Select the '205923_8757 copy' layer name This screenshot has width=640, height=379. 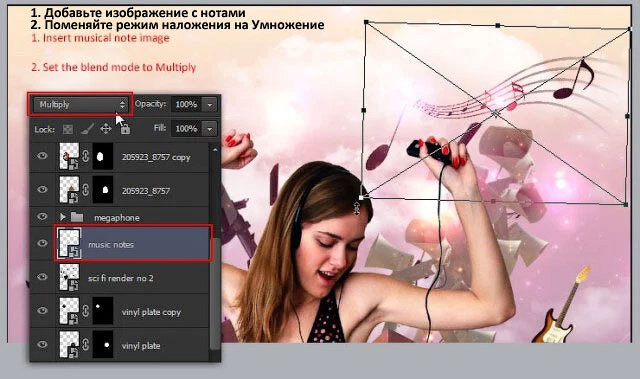[156, 157]
